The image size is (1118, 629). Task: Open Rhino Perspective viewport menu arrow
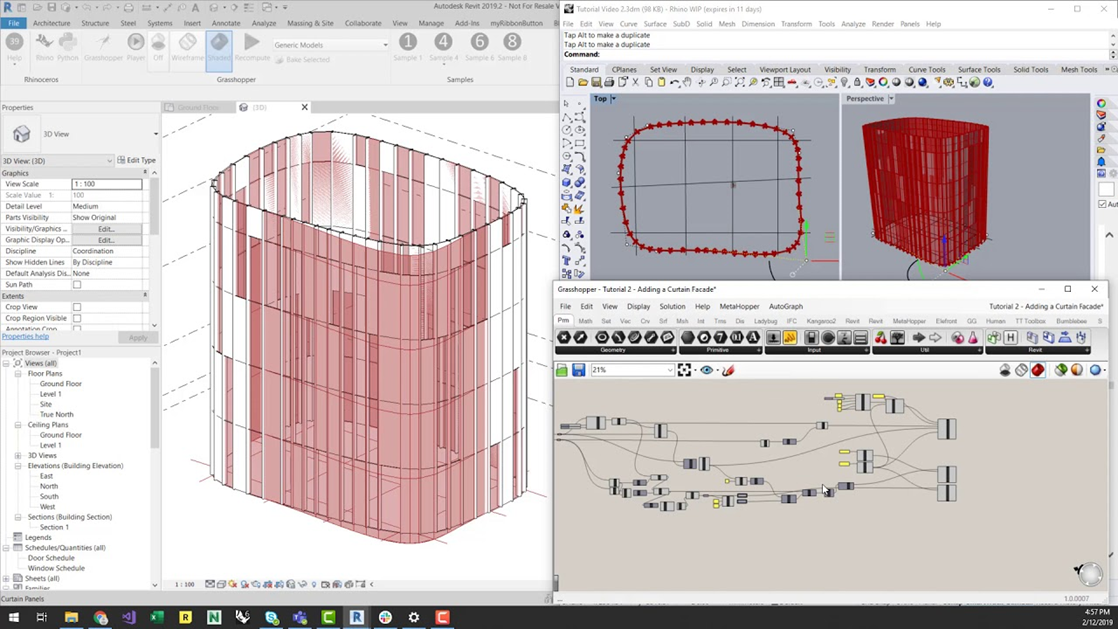click(x=891, y=99)
